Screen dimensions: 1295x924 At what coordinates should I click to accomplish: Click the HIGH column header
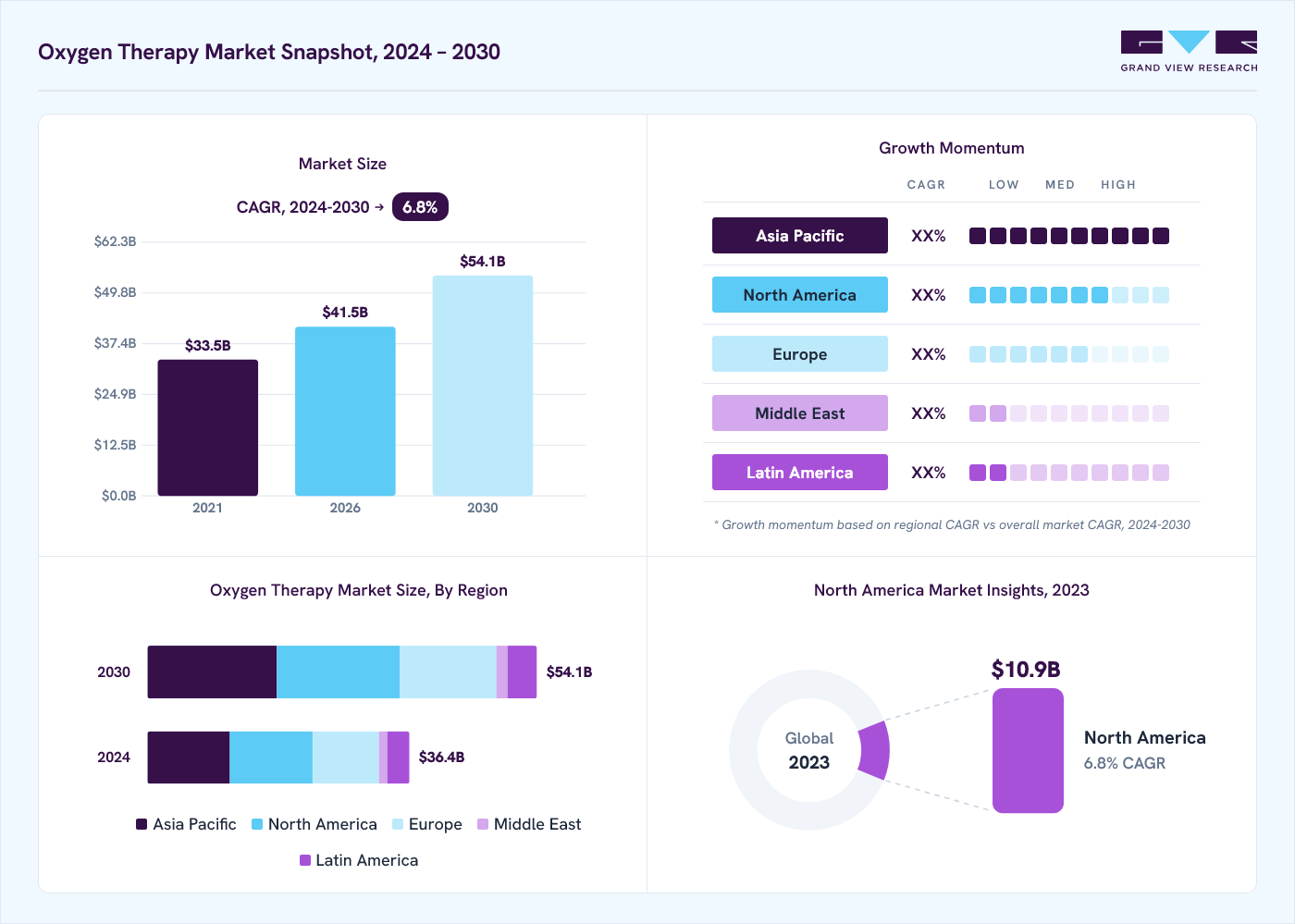(x=1118, y=185)
